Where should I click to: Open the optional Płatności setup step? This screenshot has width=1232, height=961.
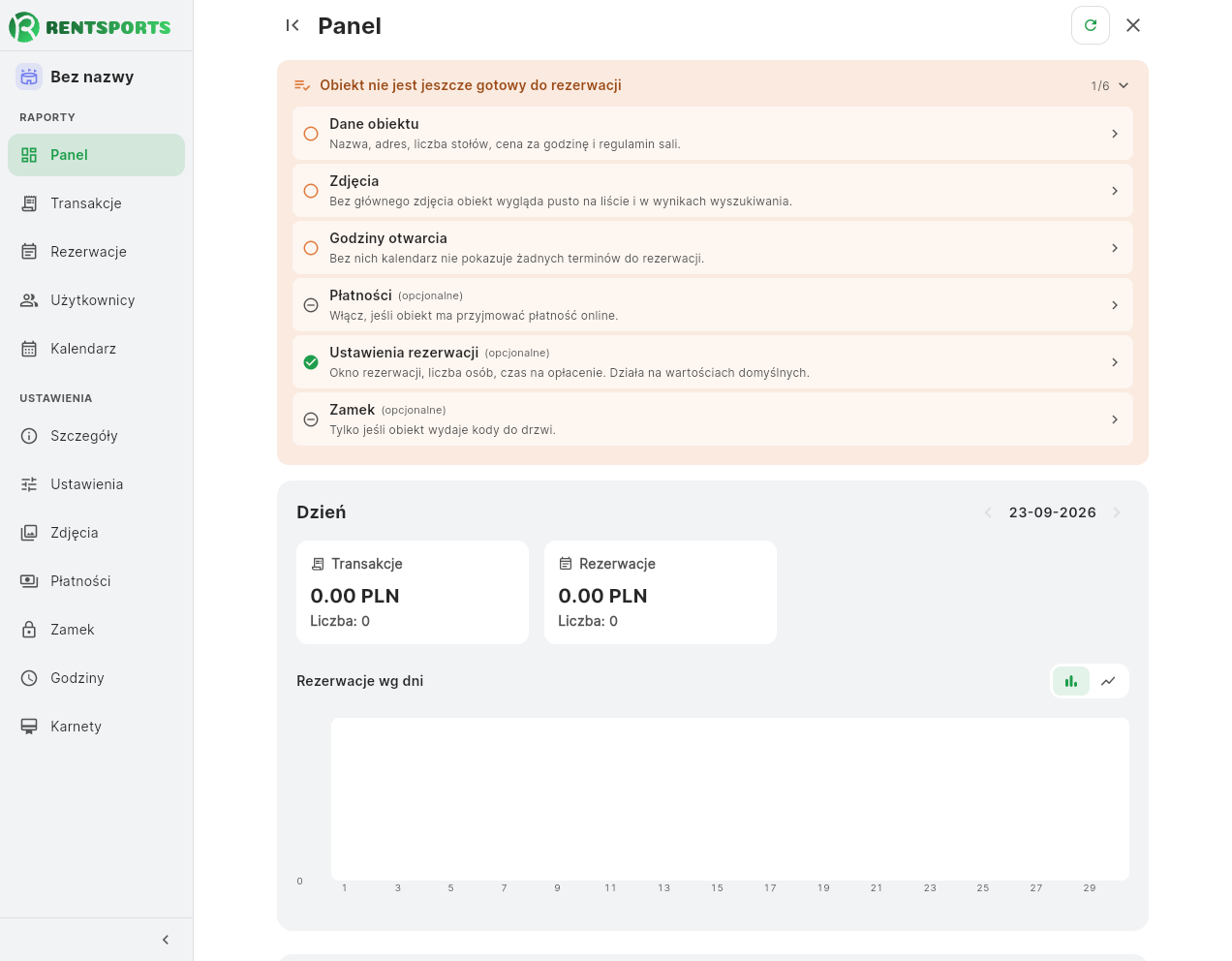713,305
